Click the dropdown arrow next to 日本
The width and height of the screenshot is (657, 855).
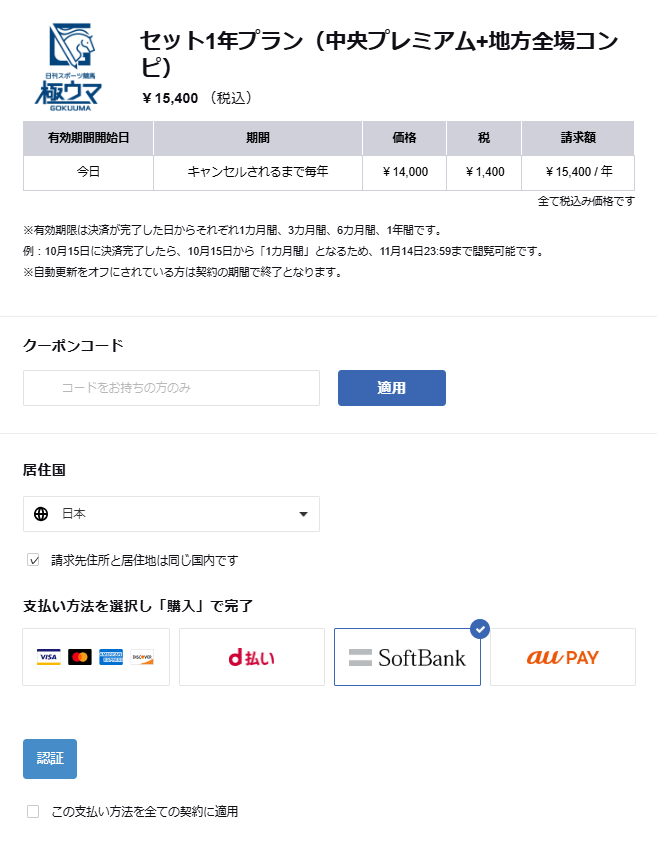(x=304, y=514)
